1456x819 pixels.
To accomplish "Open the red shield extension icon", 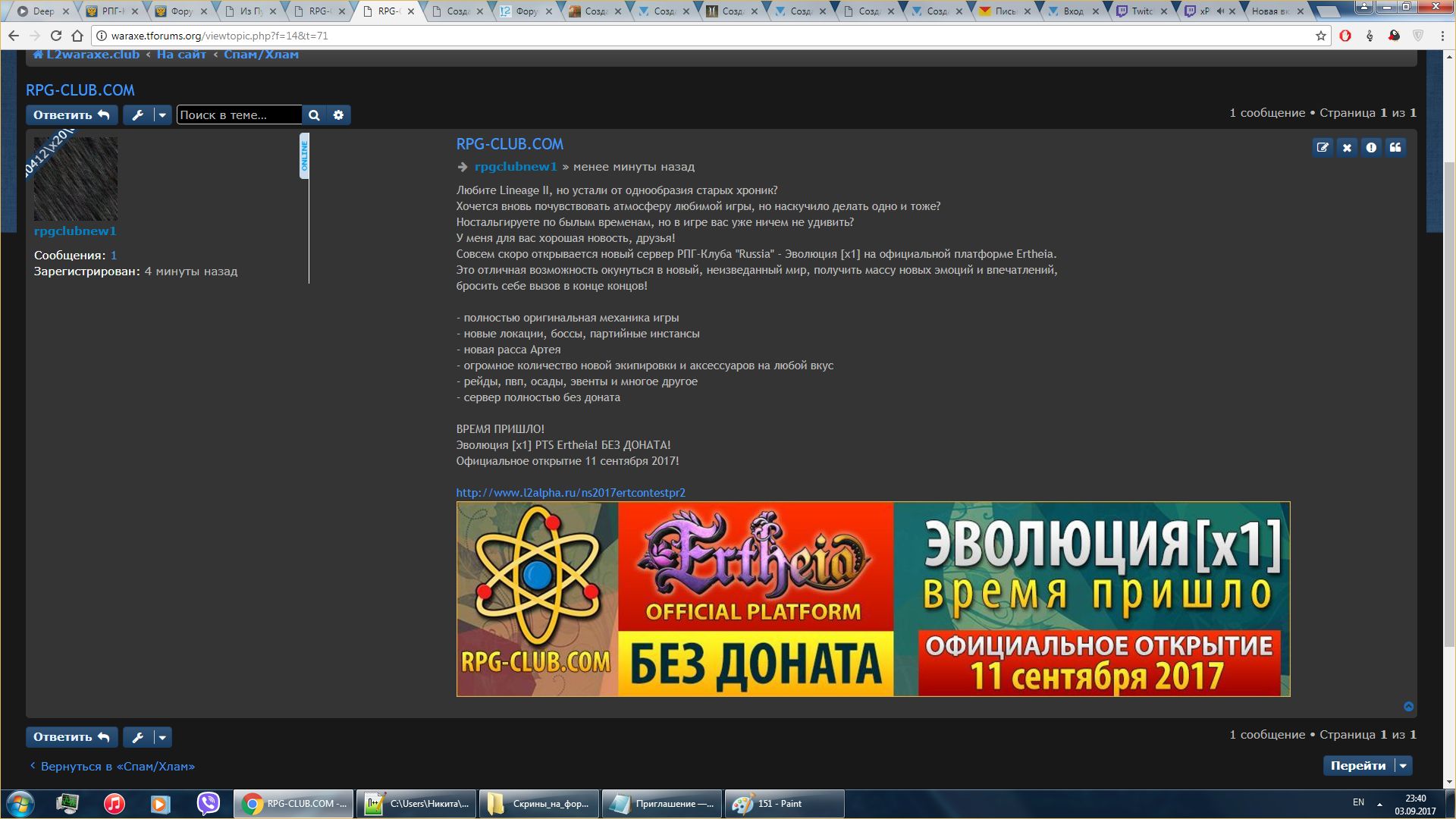I will 1394,36.
